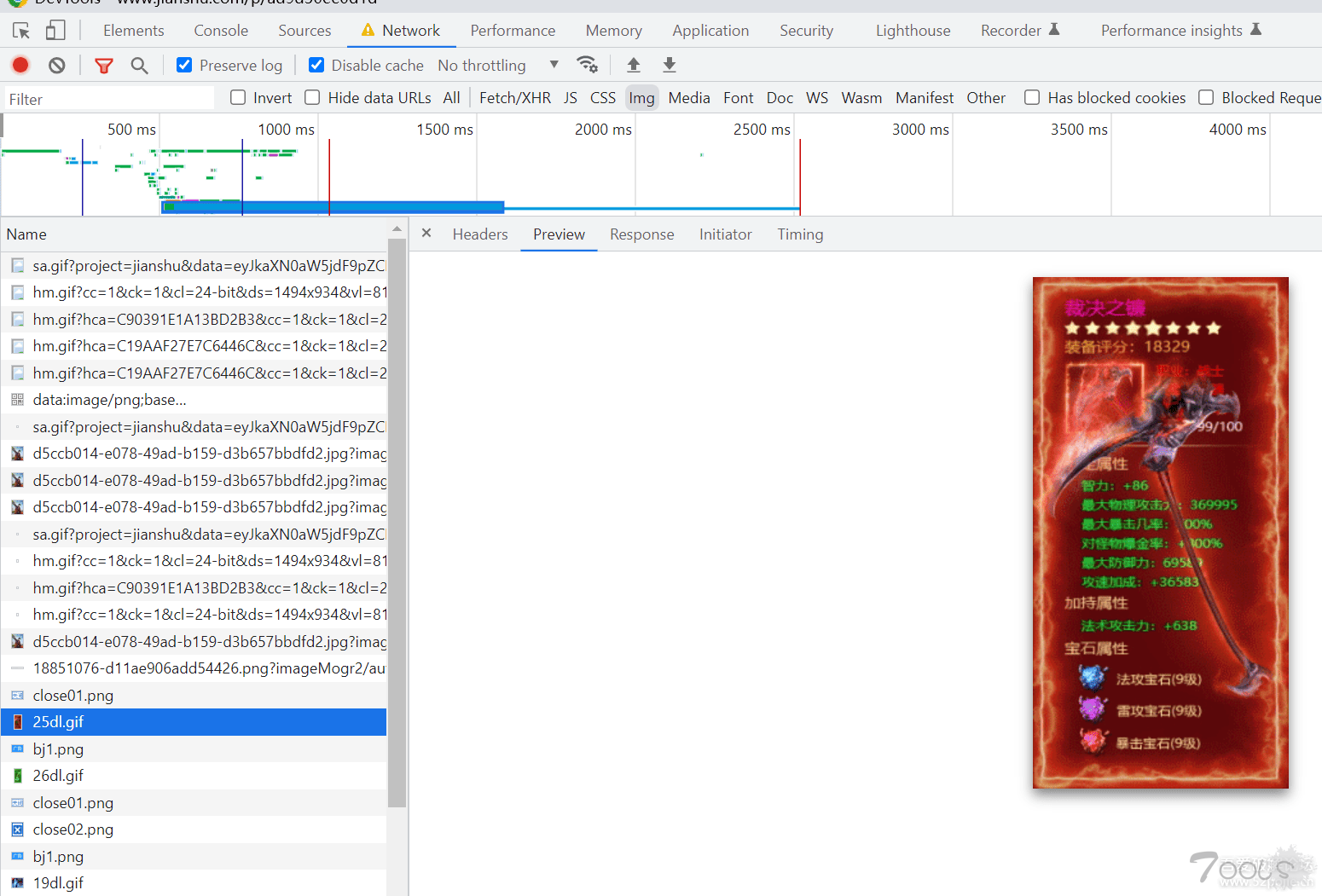Screen dimensions: 1322x896
Task: Click the 19dl.gif file icon
Action: (17, 883)
